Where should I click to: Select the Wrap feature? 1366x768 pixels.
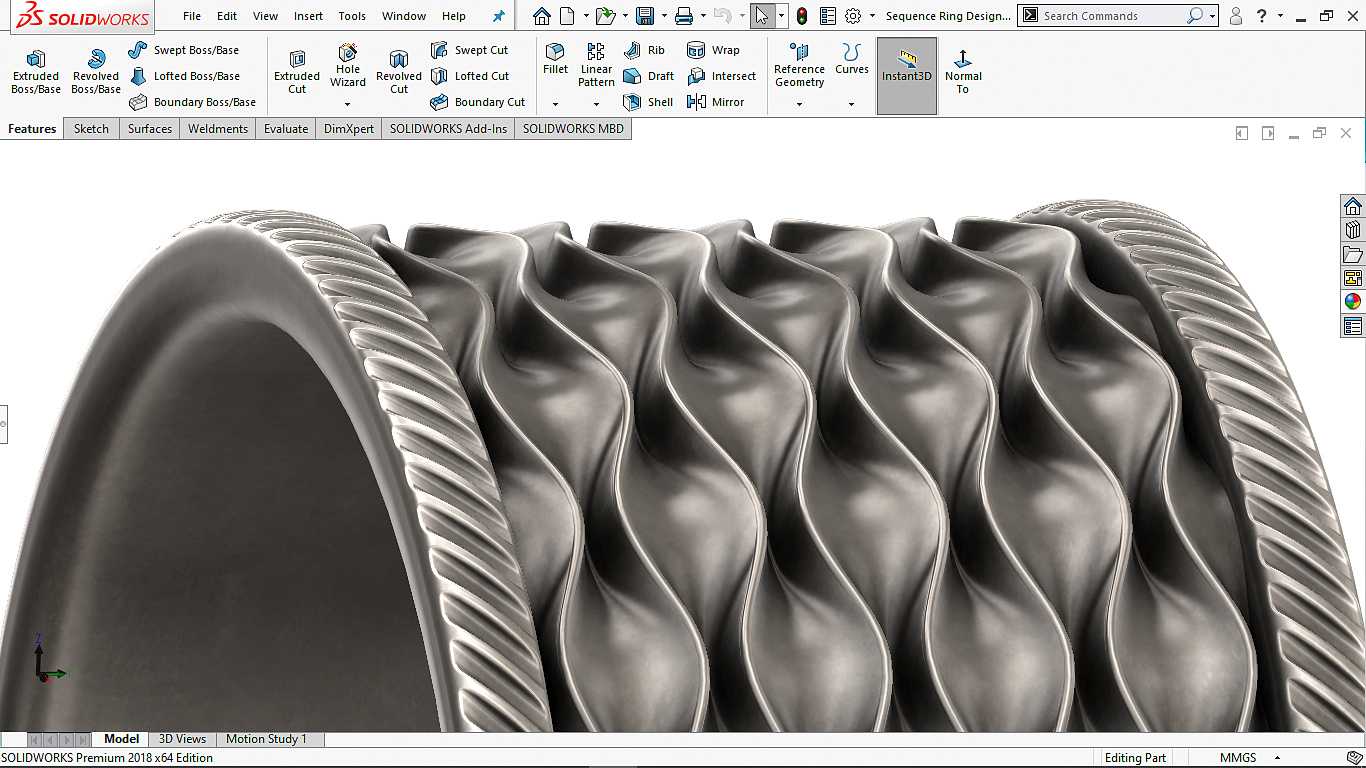[x=714, y=50]
